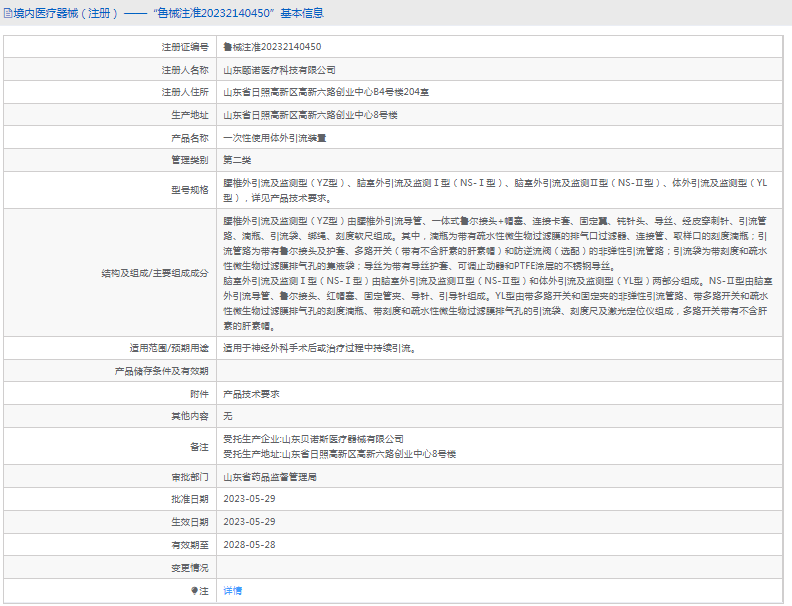Viewport: 792px width, 606px height.
Task: Click the intended use text 适用于神经外科手术后
Action: coord(320,348)
